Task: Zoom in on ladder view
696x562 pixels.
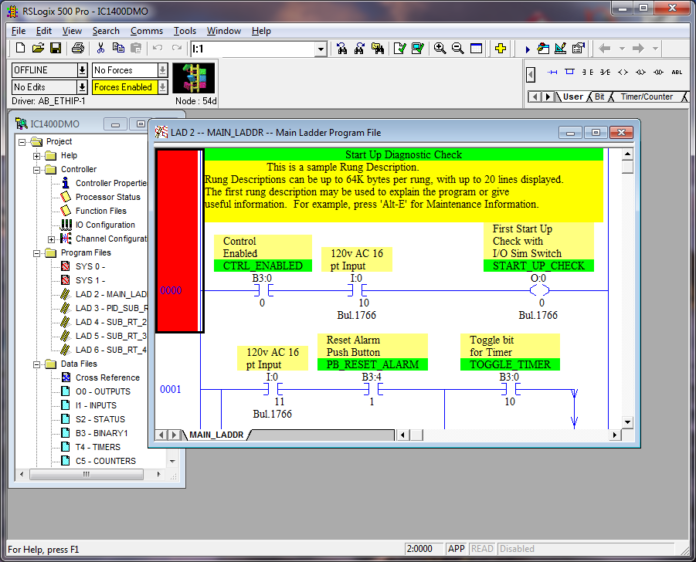Action: click(440, 48)
